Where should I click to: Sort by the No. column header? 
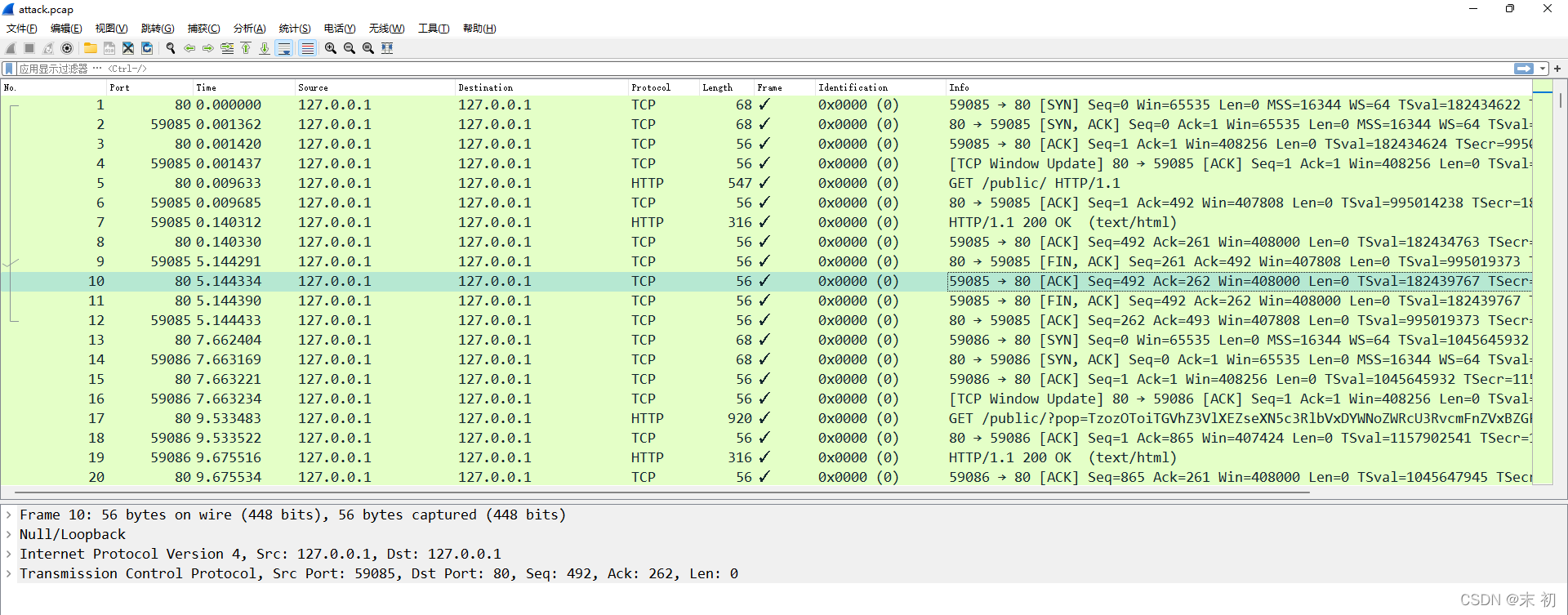click(x=53, y=87)
